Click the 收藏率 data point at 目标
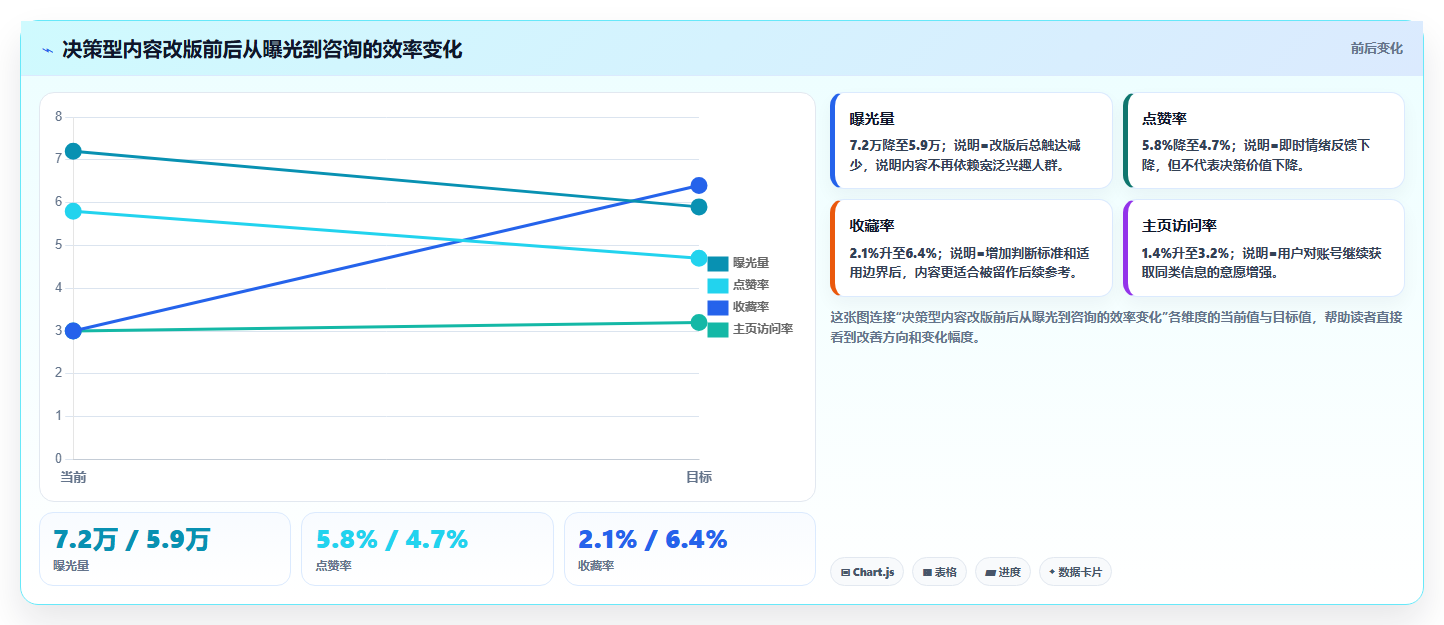 (x=699, y=185)
